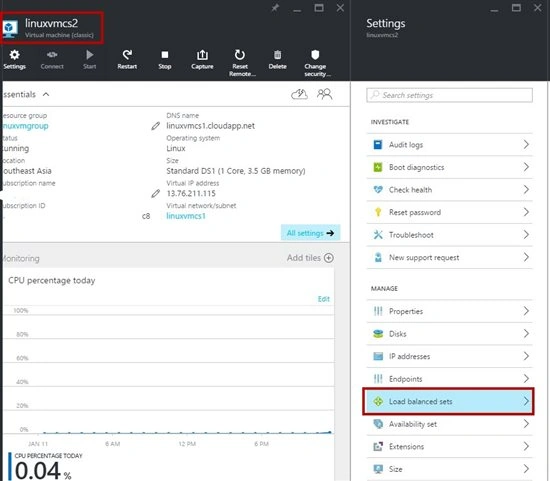This screenshot has width=550, height=481.
Task: Click the Load balanced sets icon
Action: pyautogui.click(x=378, y=401)
